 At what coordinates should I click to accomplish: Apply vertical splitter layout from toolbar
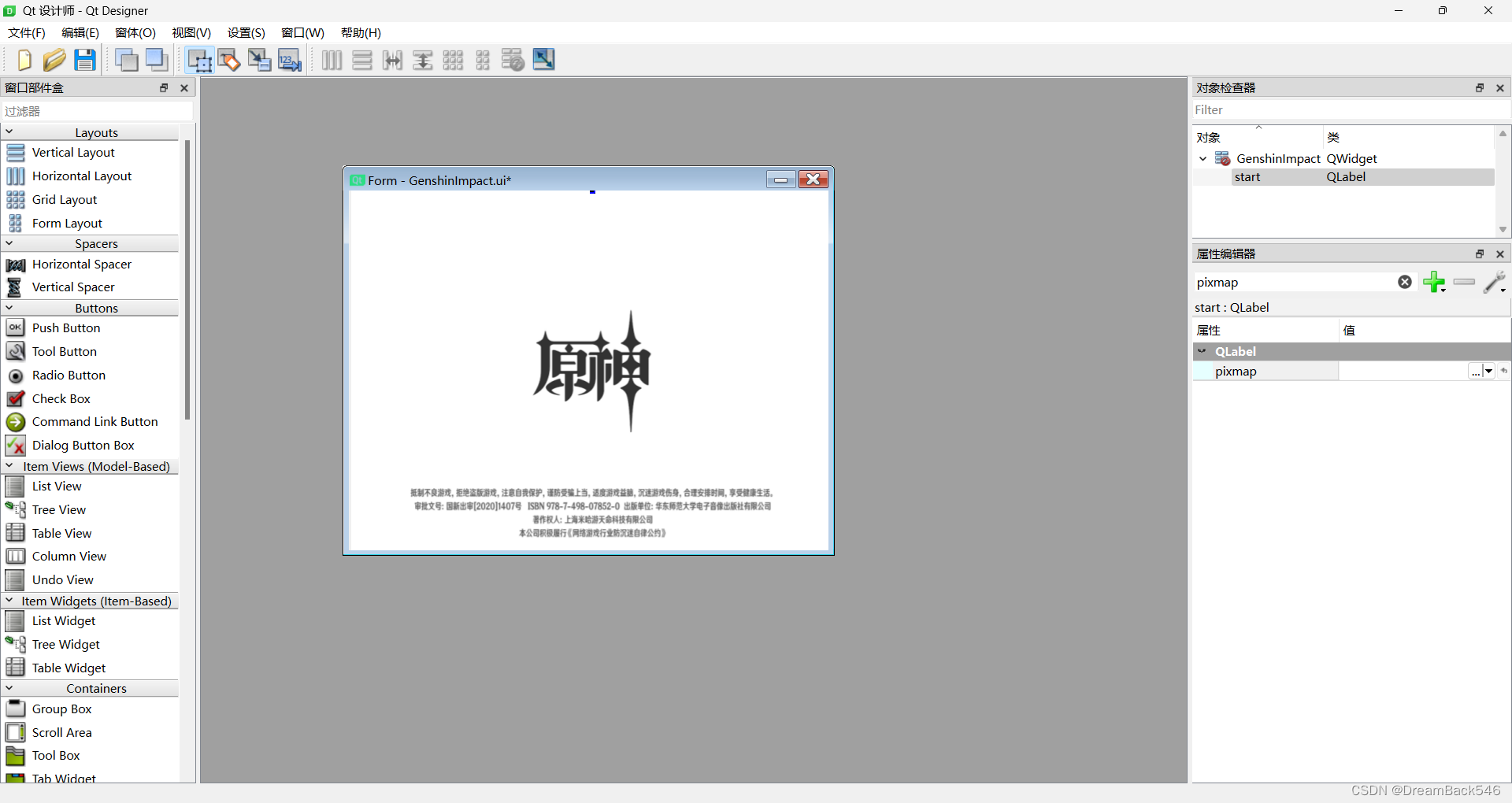(x=423, y=60)
